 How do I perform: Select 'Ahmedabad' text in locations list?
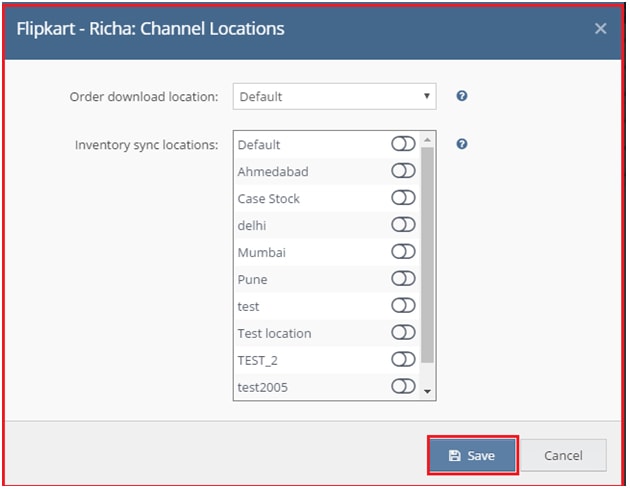(273, 172)
